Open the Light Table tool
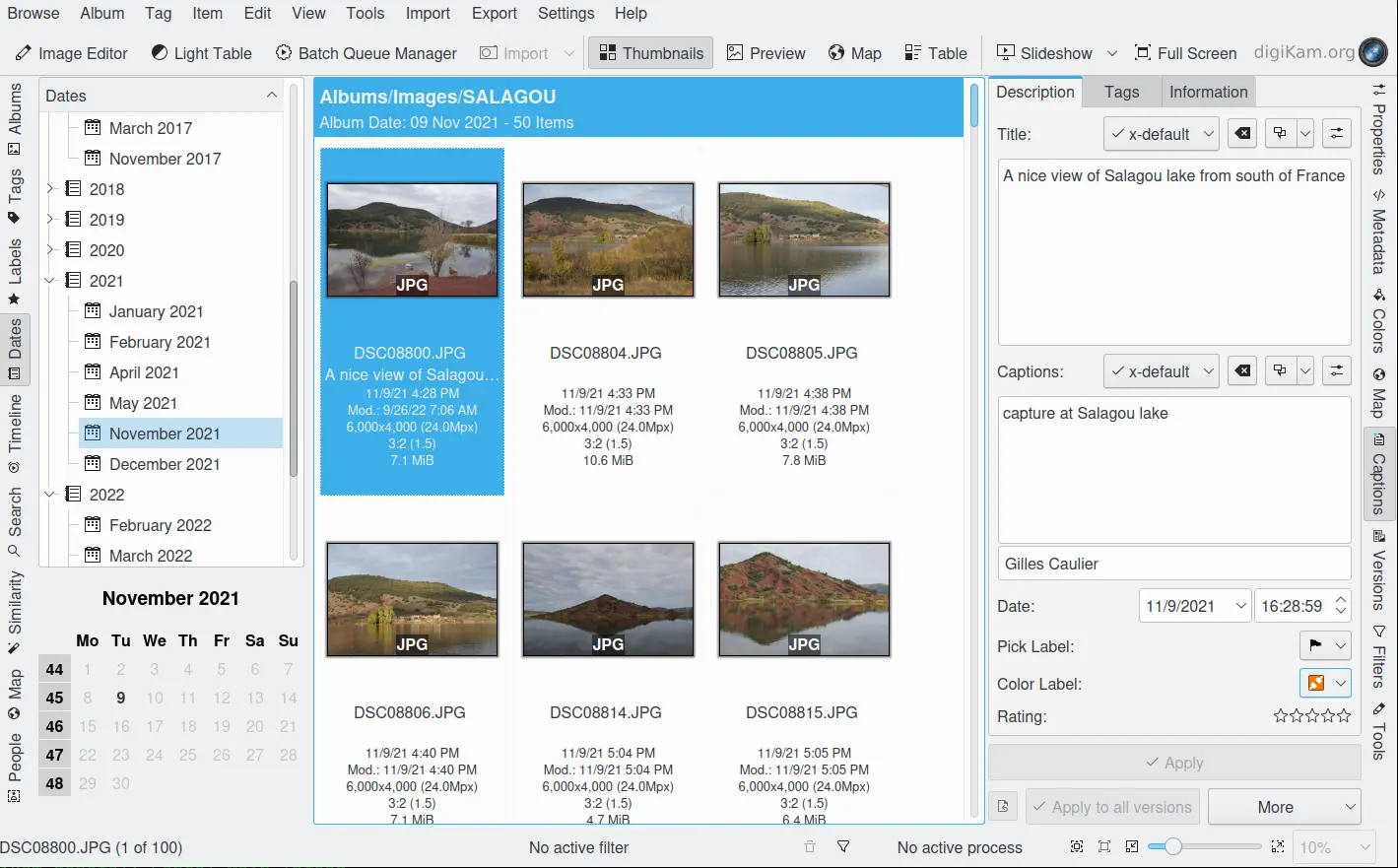Viewport: 1398px width, 868px height. click(201, 53)
